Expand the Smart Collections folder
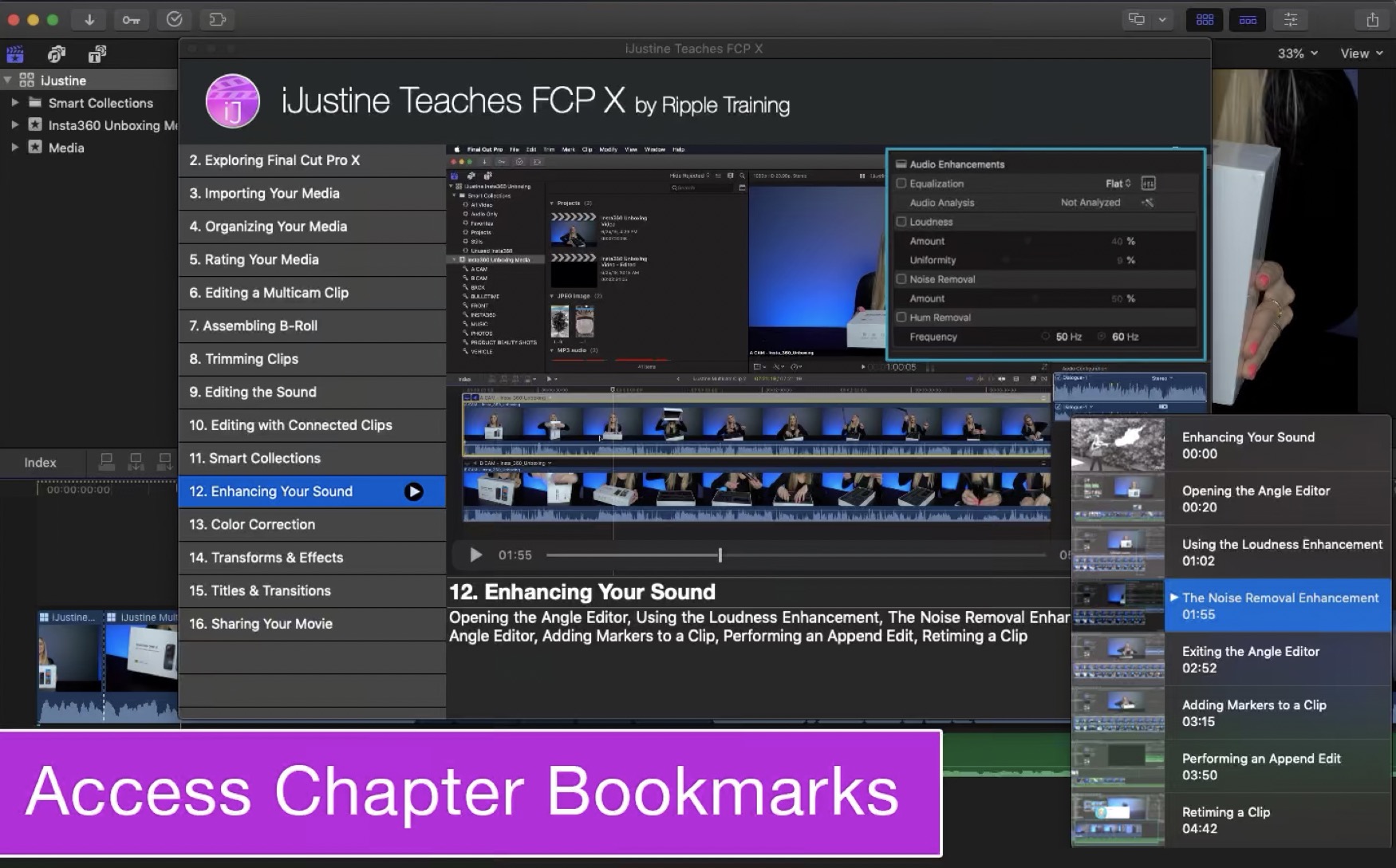1396x868 pixels. tap(14, 103)
